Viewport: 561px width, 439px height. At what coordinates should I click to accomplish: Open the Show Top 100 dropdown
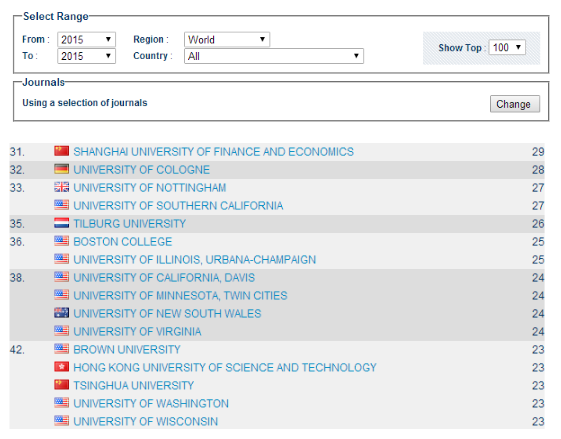coord(507,47)
